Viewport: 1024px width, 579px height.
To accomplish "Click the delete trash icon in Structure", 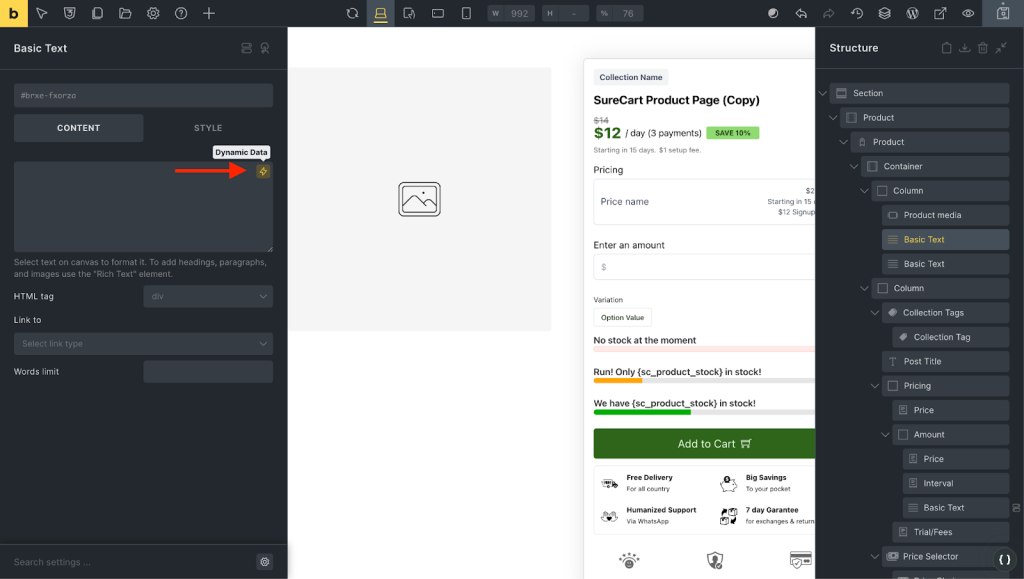I will click(983, 48).
